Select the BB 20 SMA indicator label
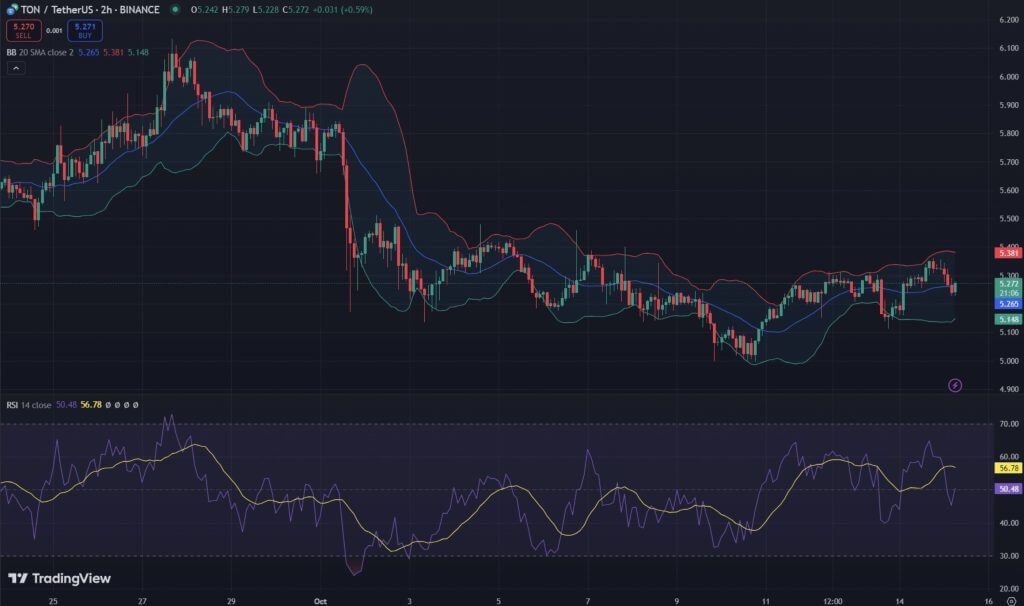This screenshot has height=606, width=1024. [42, 52]
